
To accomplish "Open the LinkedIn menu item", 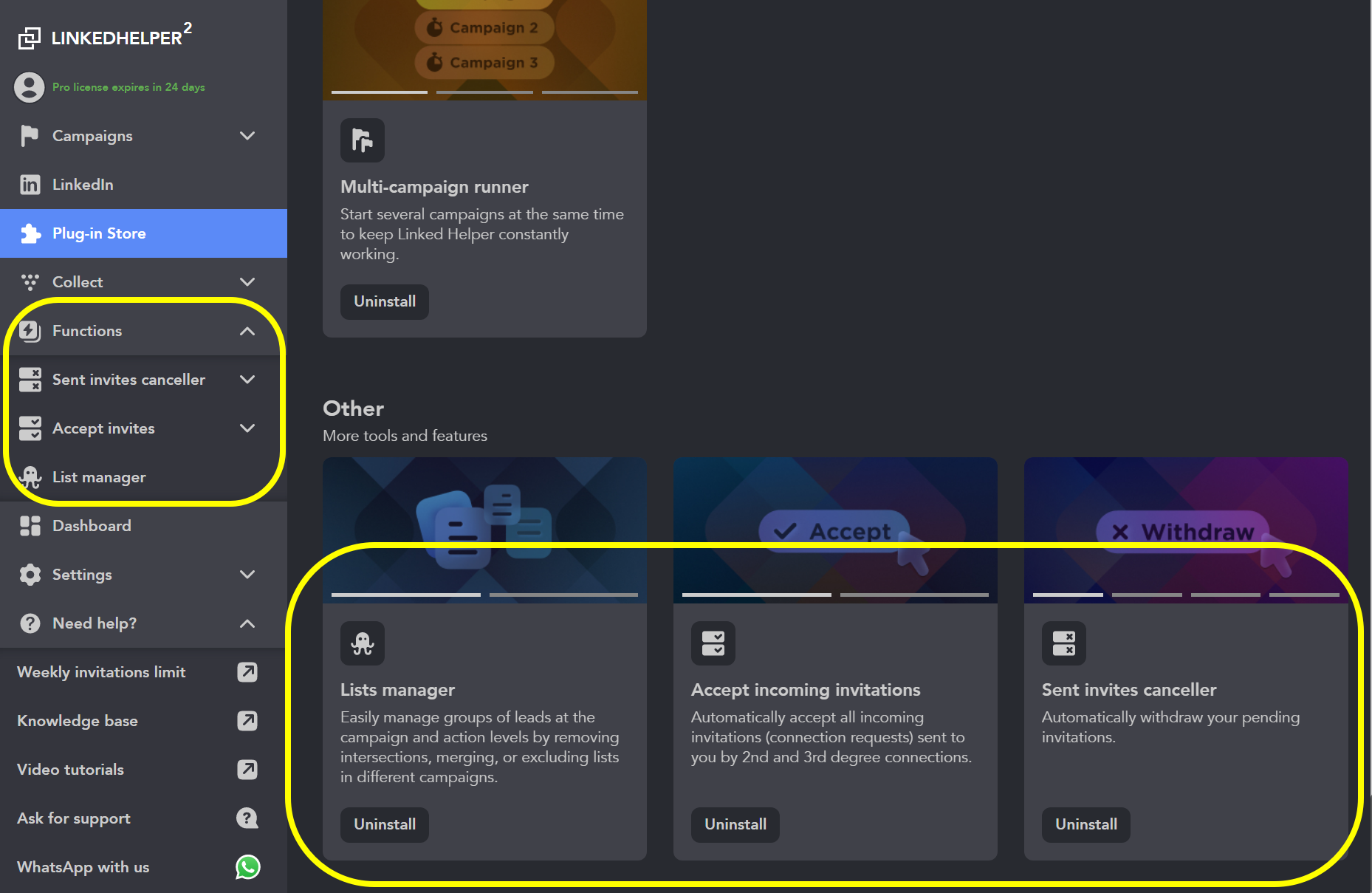I will (x=143, y=185).
